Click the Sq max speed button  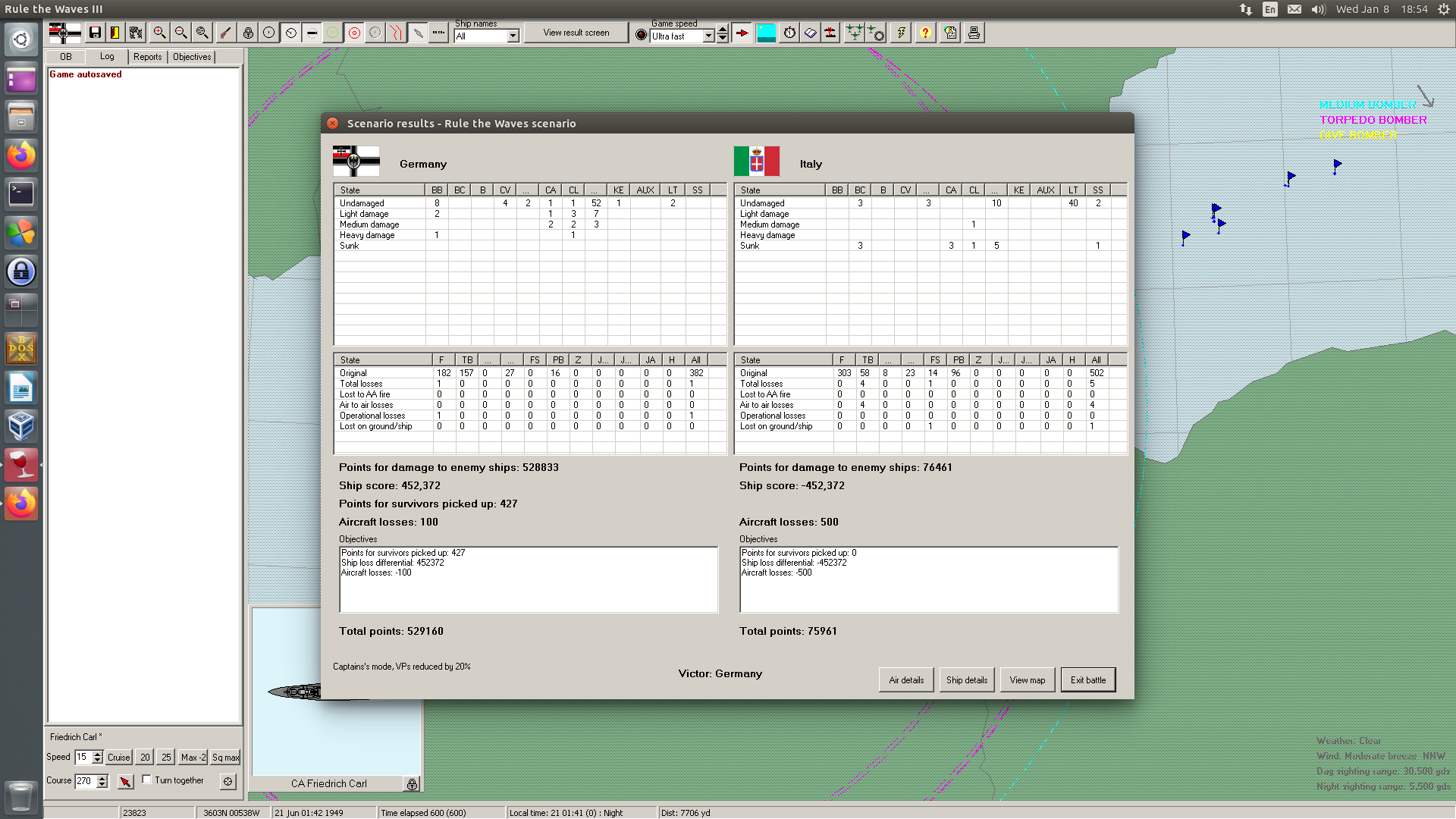(225, 757)
